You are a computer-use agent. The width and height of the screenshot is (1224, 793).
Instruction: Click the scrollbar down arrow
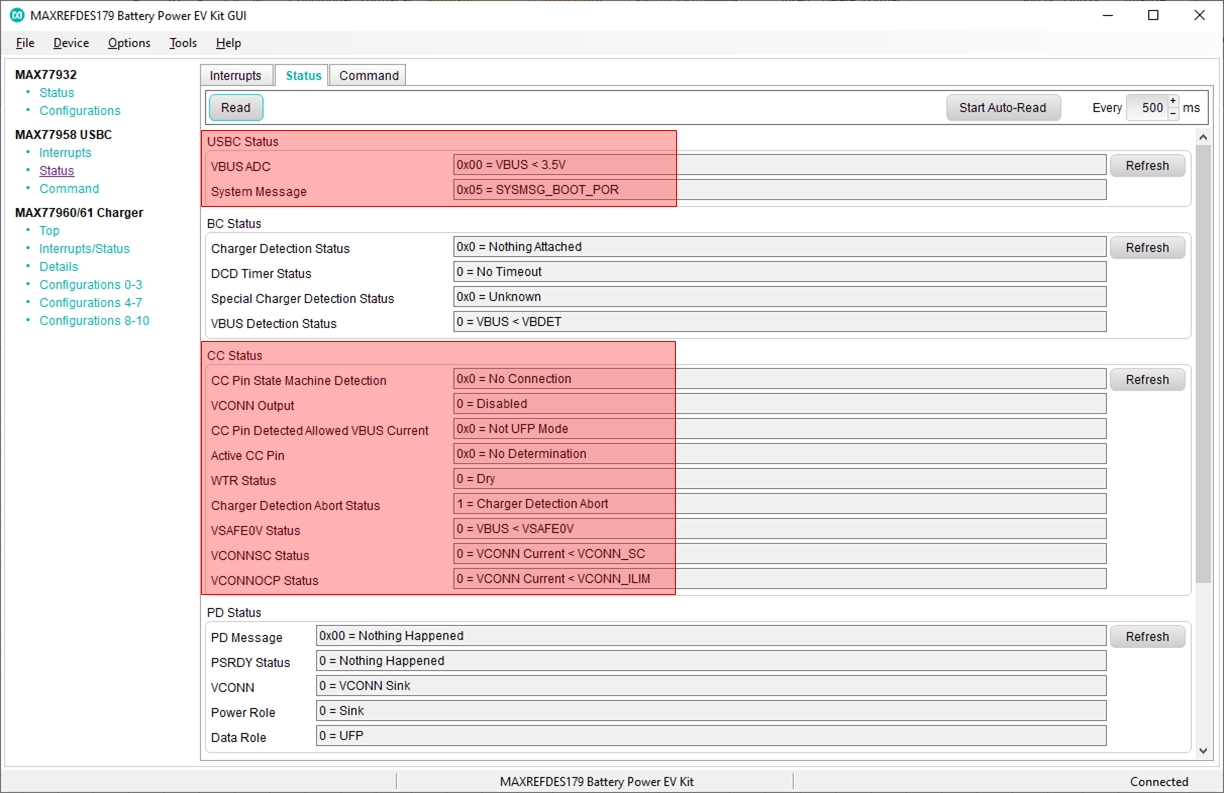[1203, 751]
